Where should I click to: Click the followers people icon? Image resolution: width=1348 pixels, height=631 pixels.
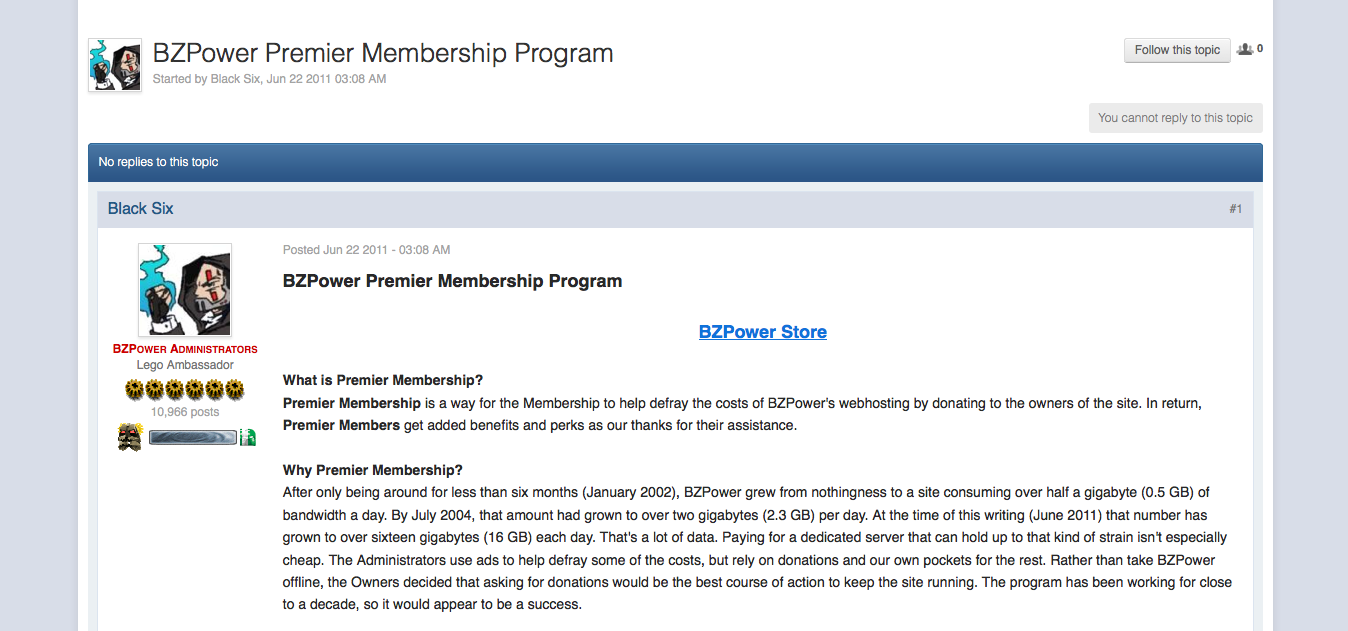1244,49
